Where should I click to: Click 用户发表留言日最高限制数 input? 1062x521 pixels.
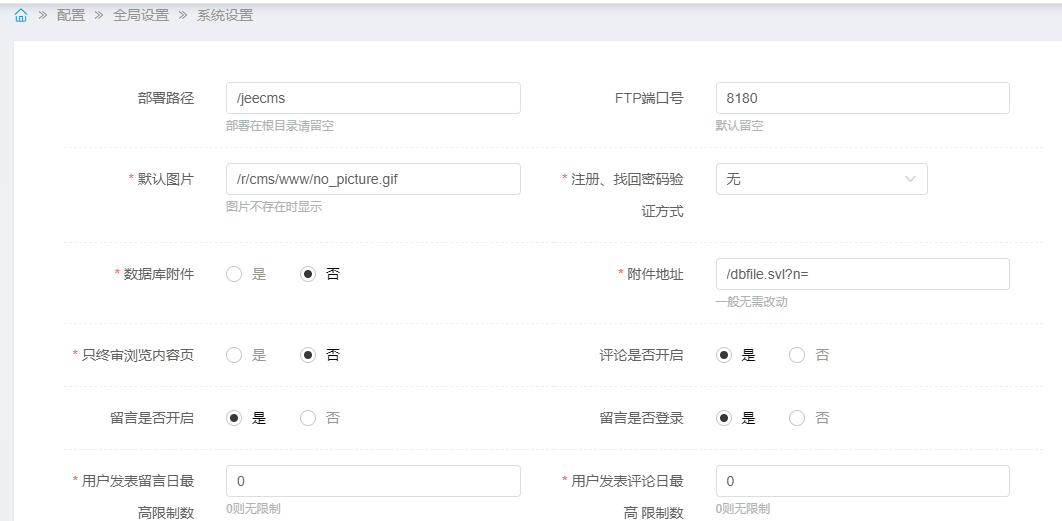tap(373, 481)
